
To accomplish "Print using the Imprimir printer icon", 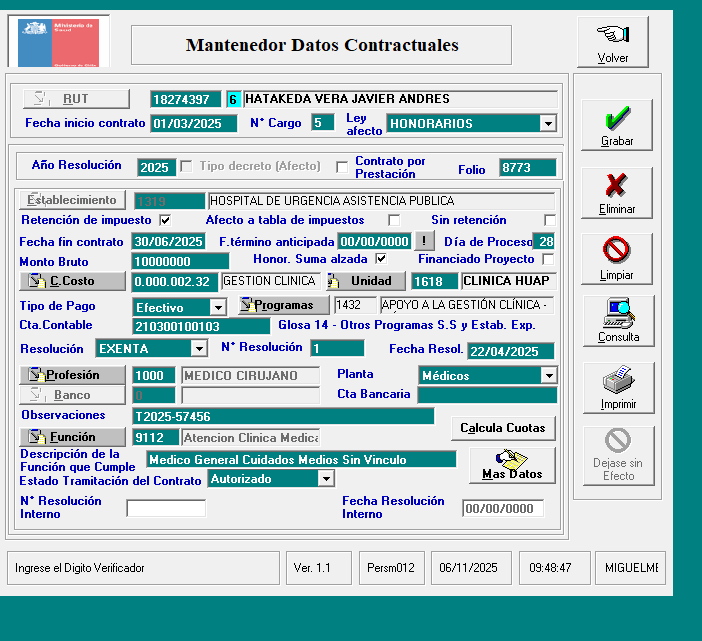I will tap(617, 388).
